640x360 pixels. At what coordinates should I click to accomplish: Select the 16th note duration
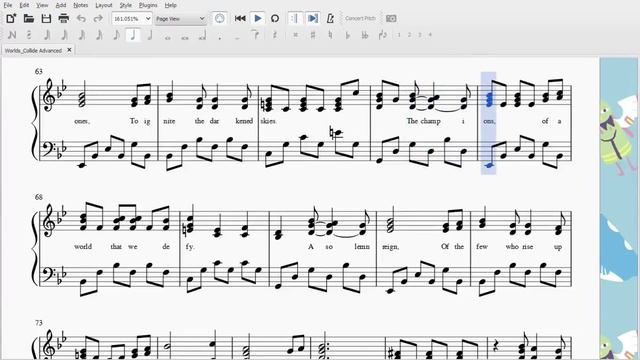[99, 35]
